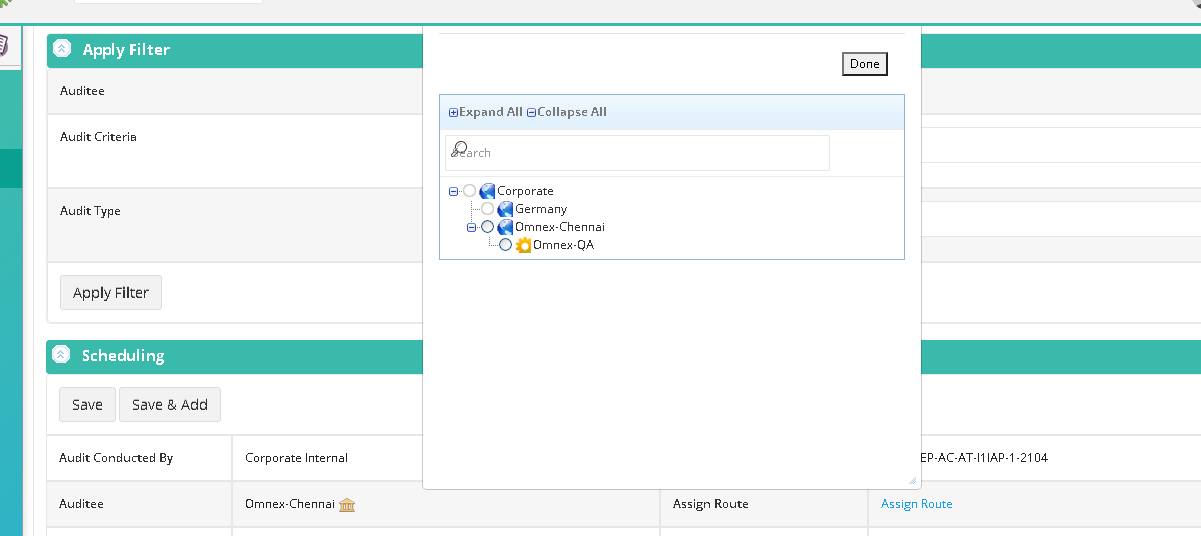Click the orange gear icon beside Omnex-QA

coord(523,245)
